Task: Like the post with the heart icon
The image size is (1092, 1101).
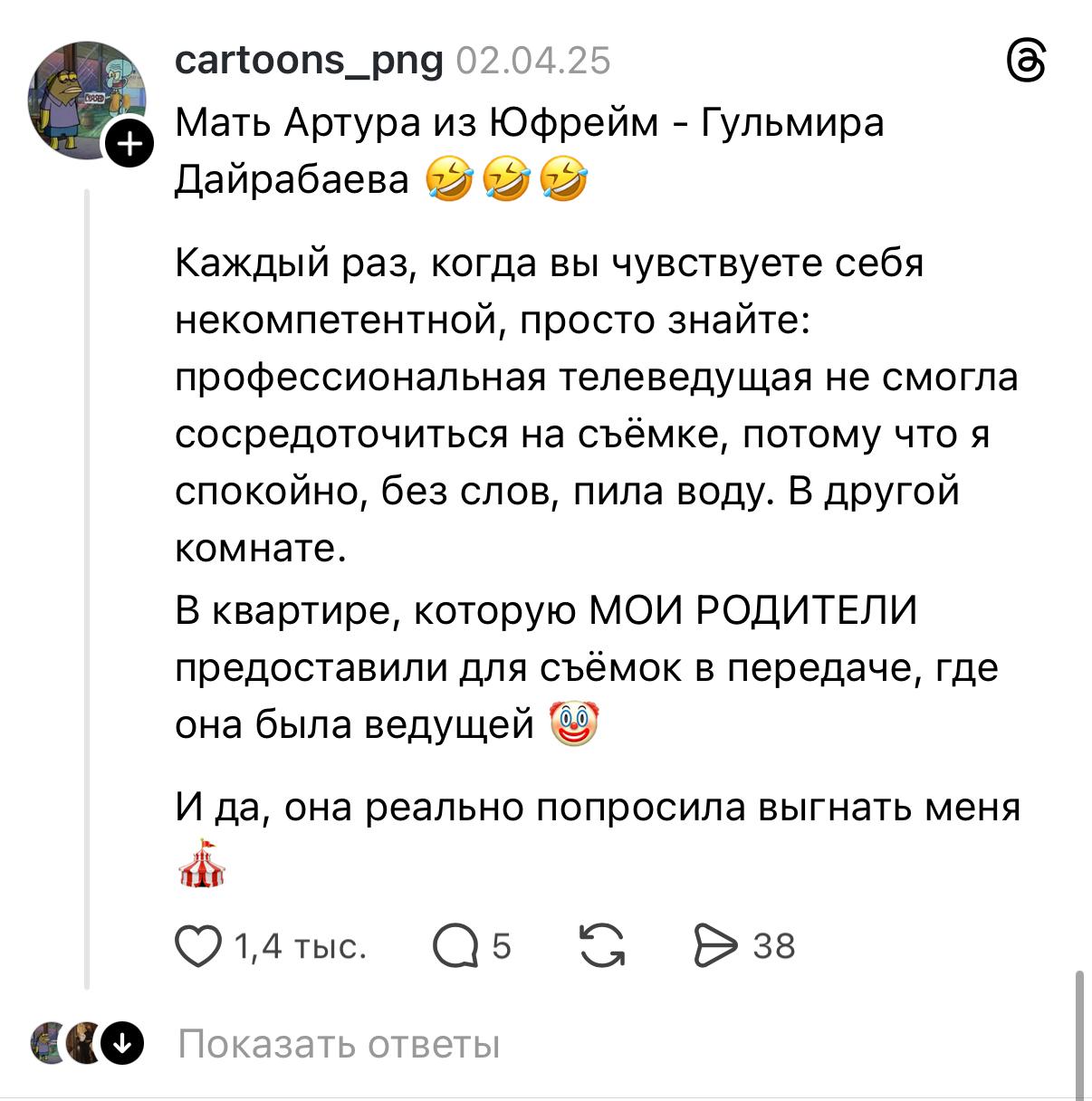Action: [x=198, y=947]
